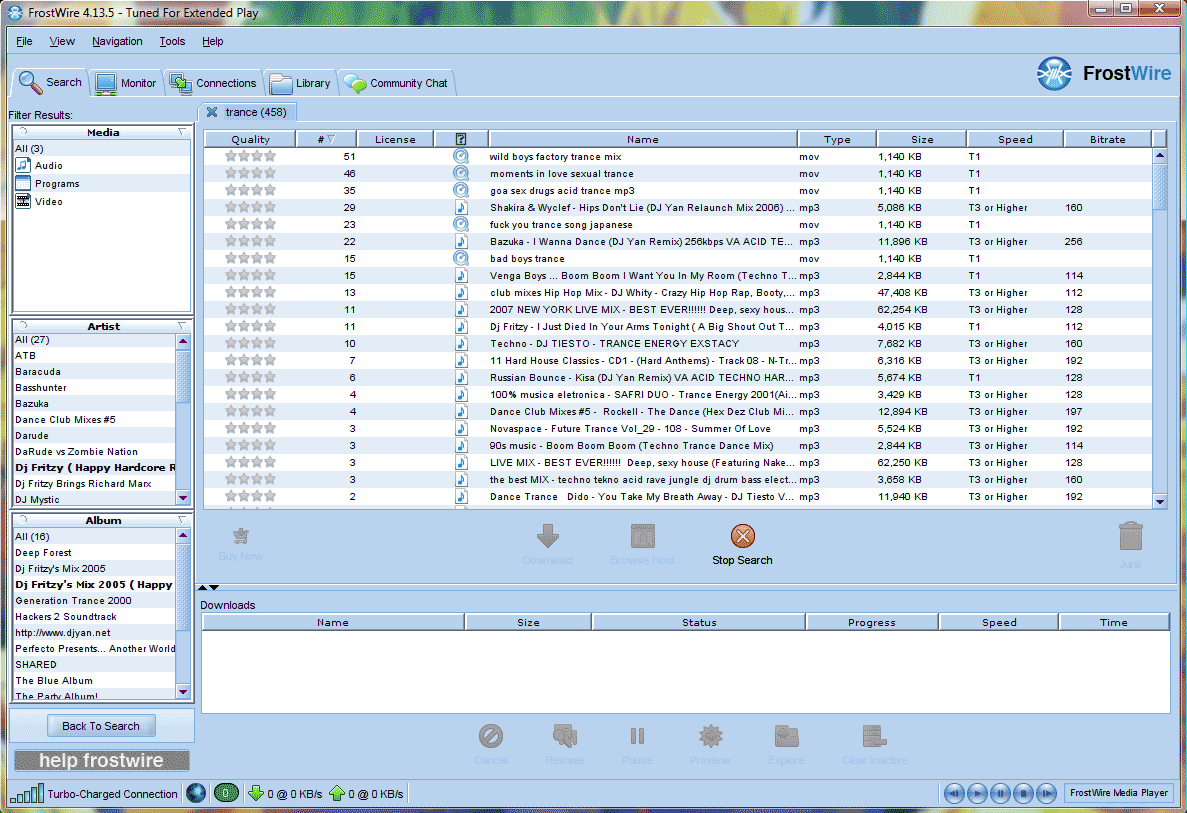
Task: Click the Cancel download icon
Action: tap(491, 736)
